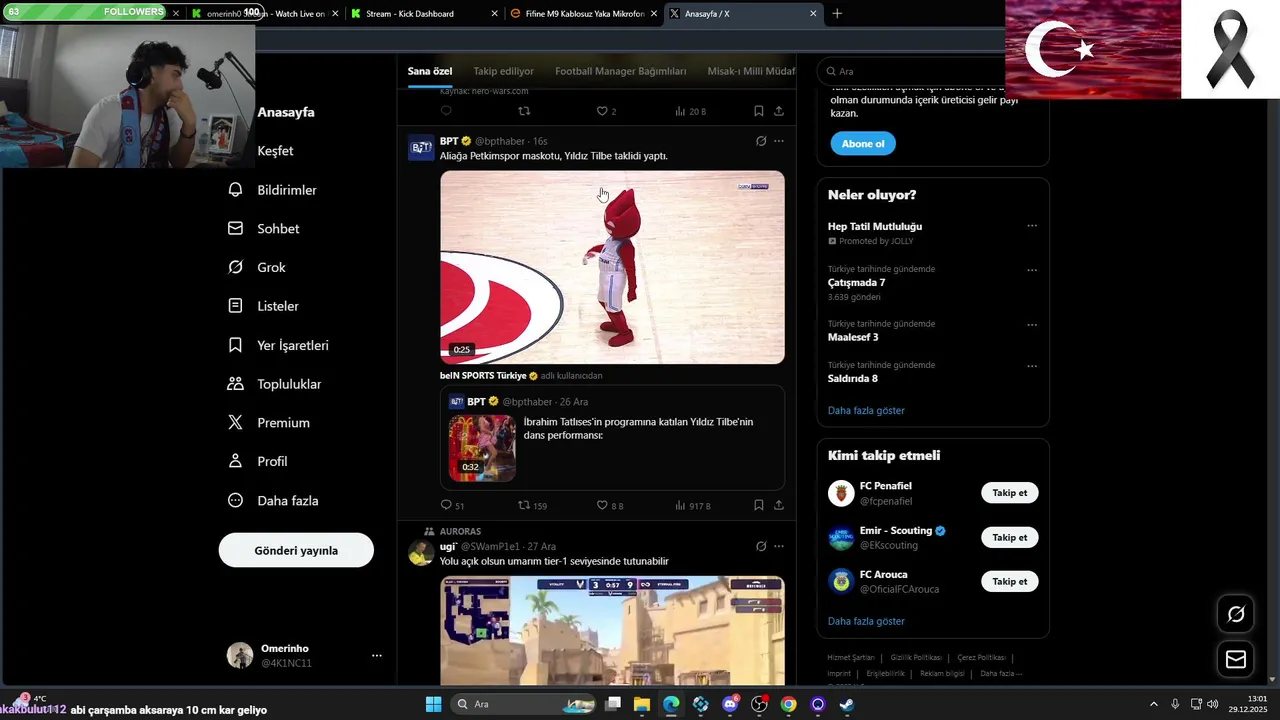Screen dimensions: 1280x720
Task: Open floating messages envelope button
Action: click(x=1236, y=659)
